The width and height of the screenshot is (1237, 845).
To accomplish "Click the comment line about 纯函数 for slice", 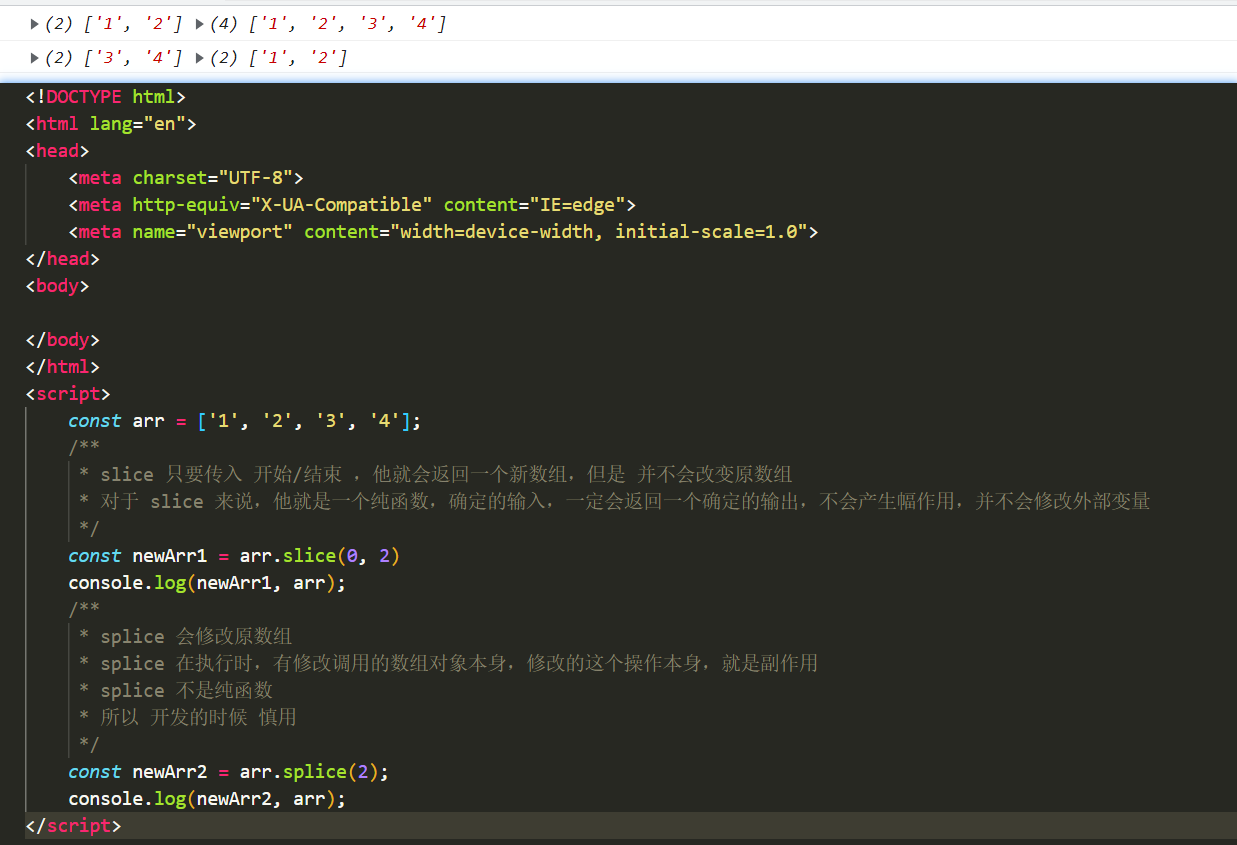I will [614, 502].
